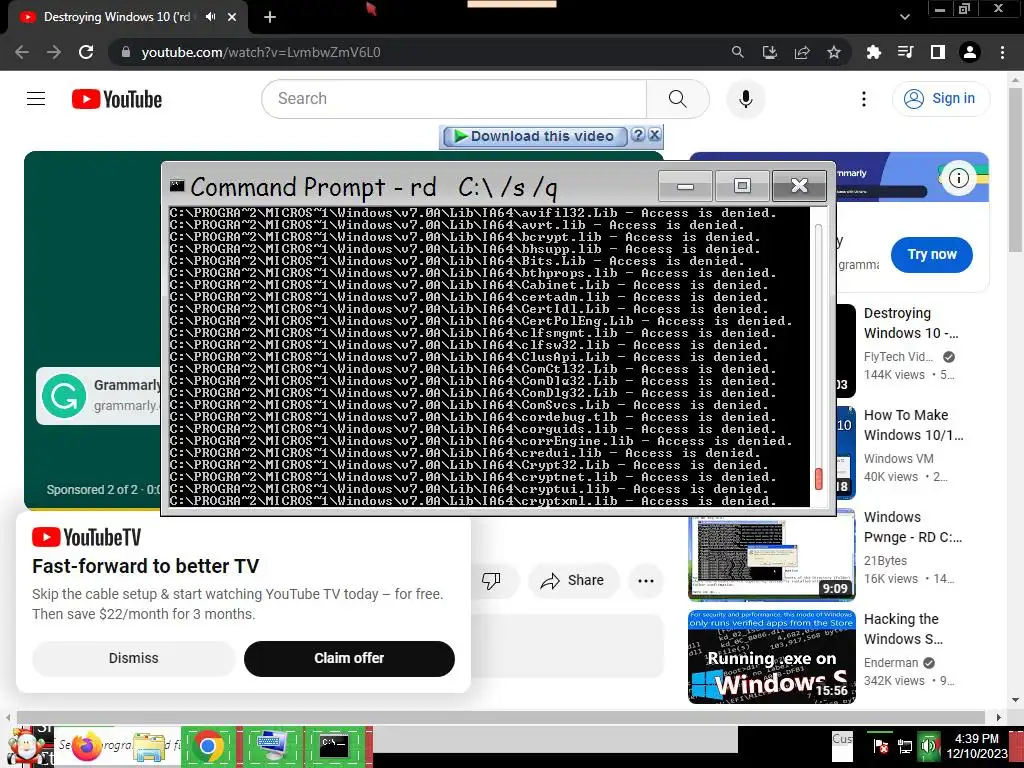Click the 21Bytes channel name
This screenshot has height=768, width=1024.
tap(885, 560)
